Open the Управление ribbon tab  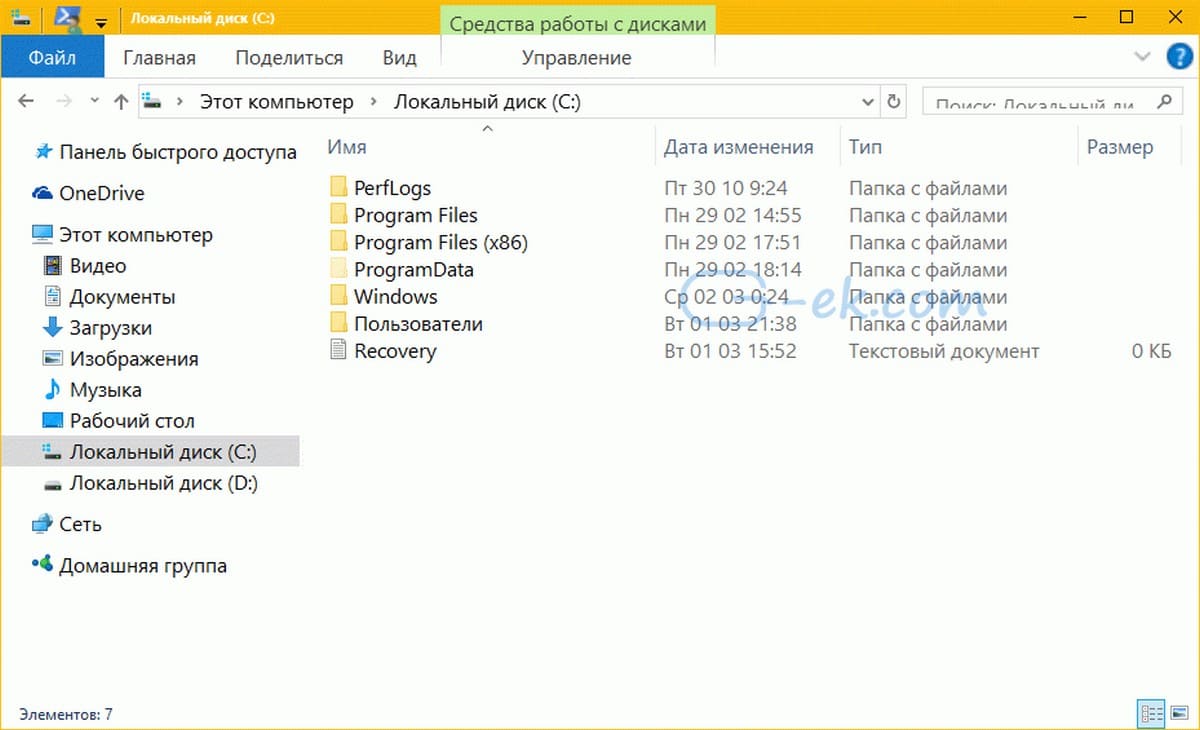pyautogui.click(x=576, y=58)
